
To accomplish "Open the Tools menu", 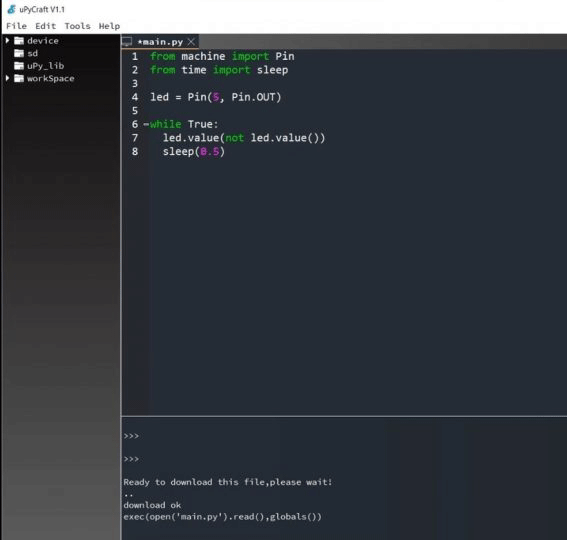I will [x=77, y=26].
